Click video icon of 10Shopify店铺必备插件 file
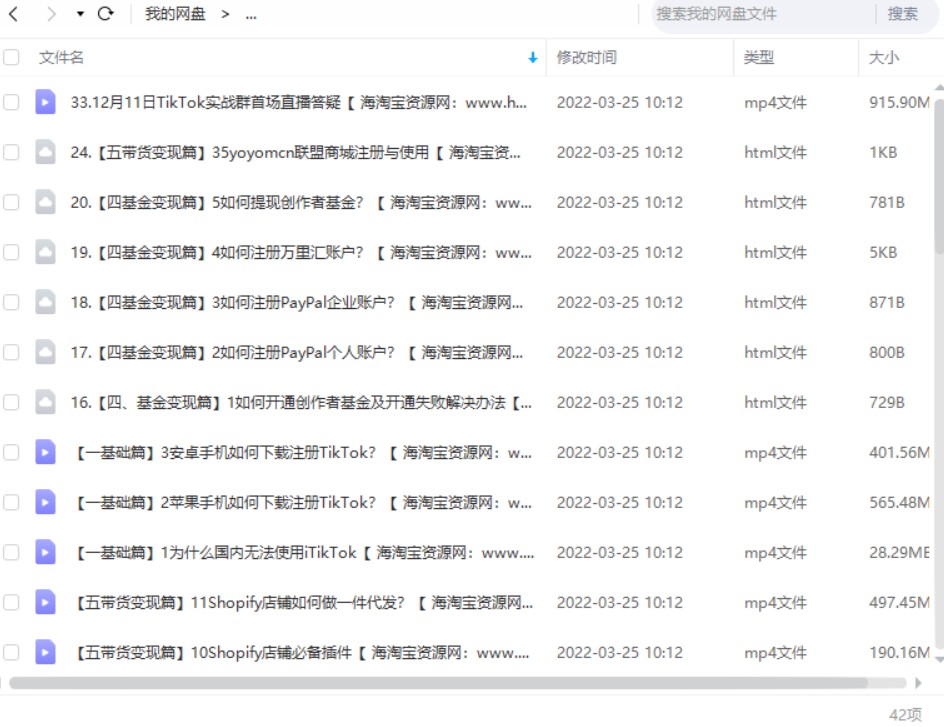This screenshot has height=727, width=944. point(45,651)
